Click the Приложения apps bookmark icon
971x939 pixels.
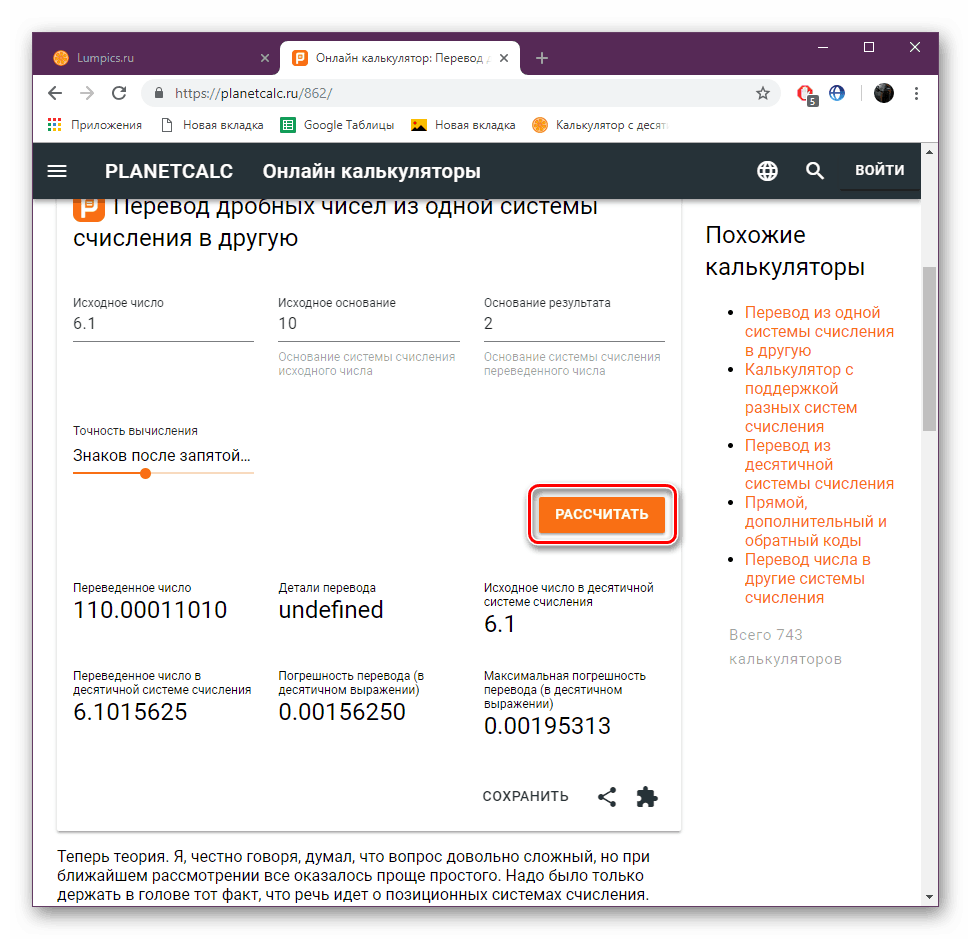point(54,125)
